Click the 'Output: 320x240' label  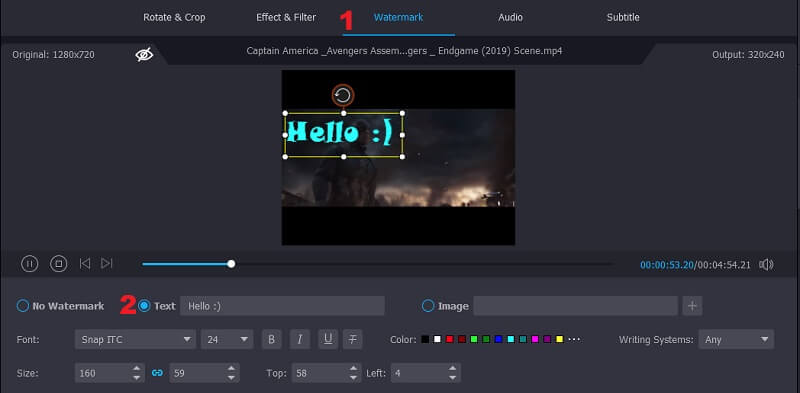click(x=748, y=55)
